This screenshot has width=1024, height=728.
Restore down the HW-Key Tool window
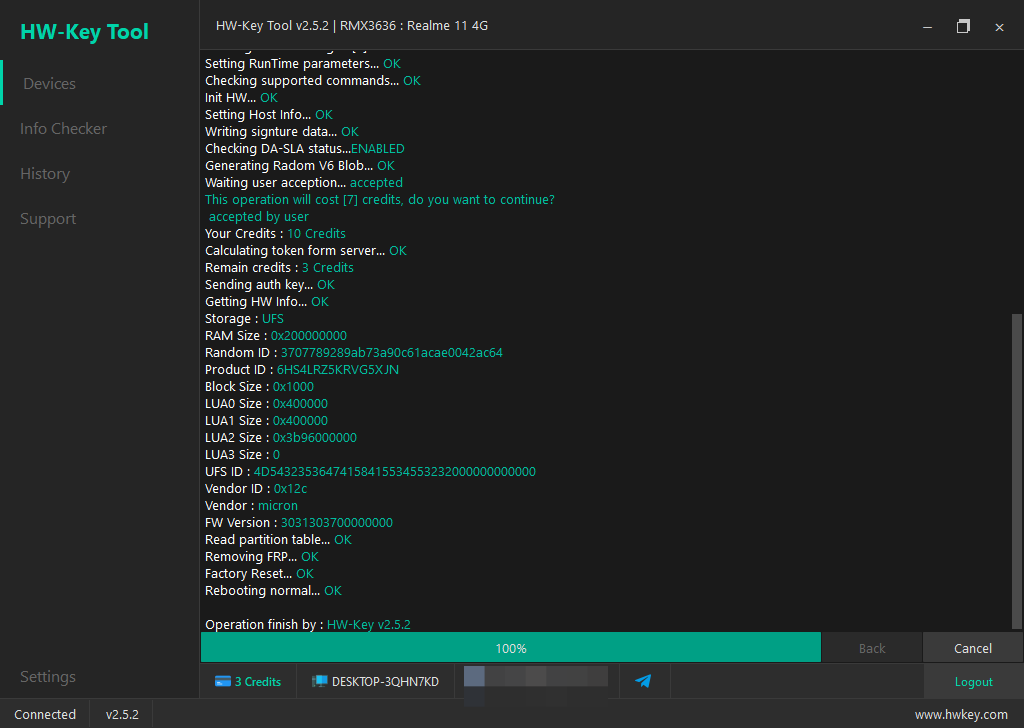(x=963, y=26)
